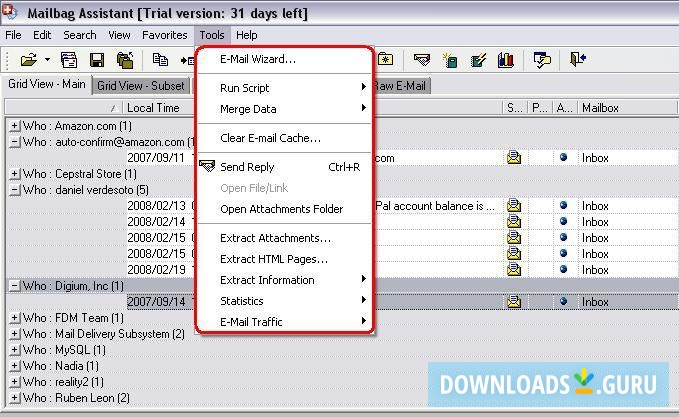Switch to the Raw E-Mail tab
The height and width of the screenshot is (417, 679).
coord(401,86)
